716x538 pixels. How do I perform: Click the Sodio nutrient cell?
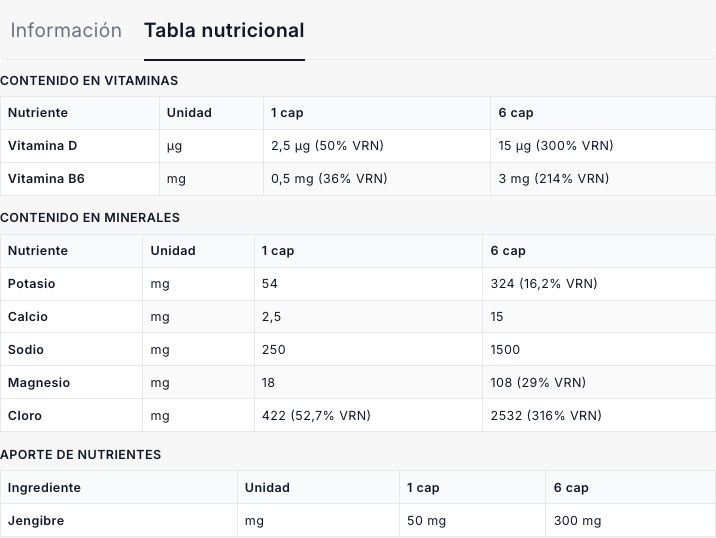click(26, 350)
